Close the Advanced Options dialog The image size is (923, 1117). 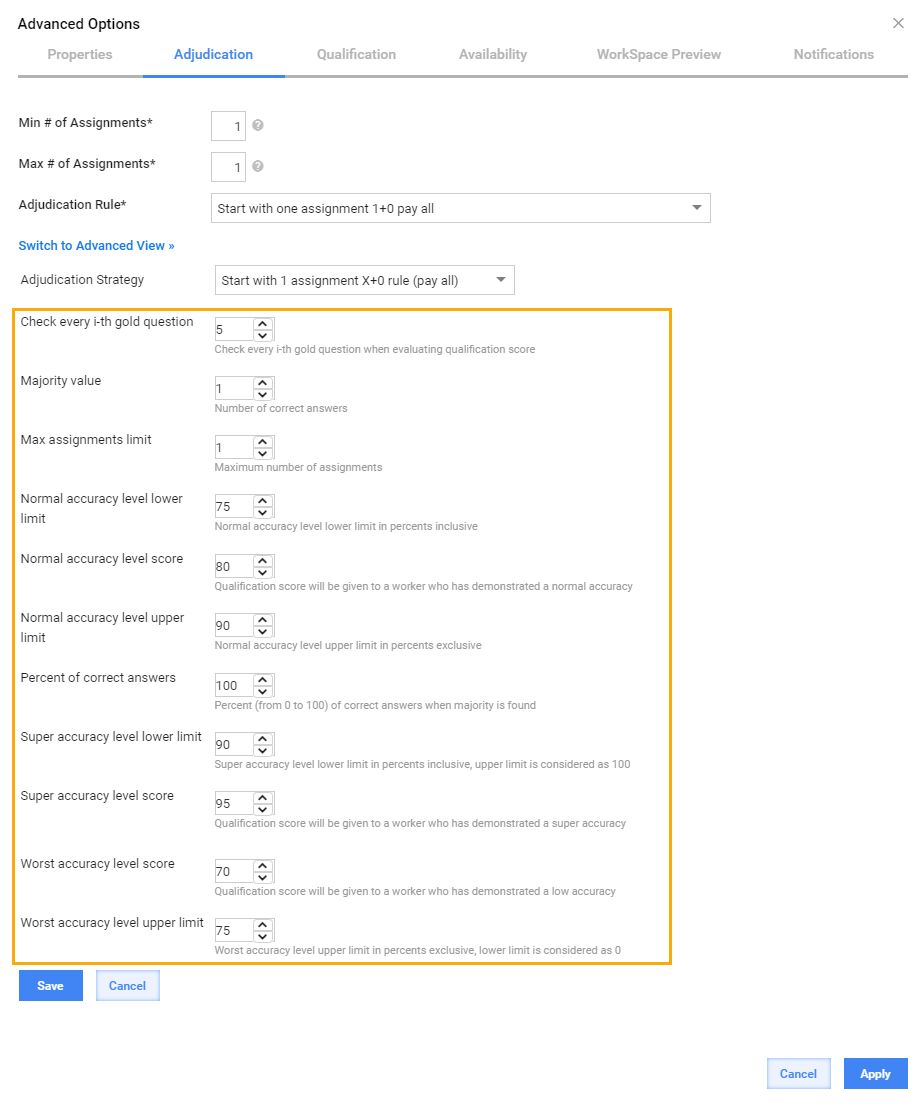coord(898,24)
